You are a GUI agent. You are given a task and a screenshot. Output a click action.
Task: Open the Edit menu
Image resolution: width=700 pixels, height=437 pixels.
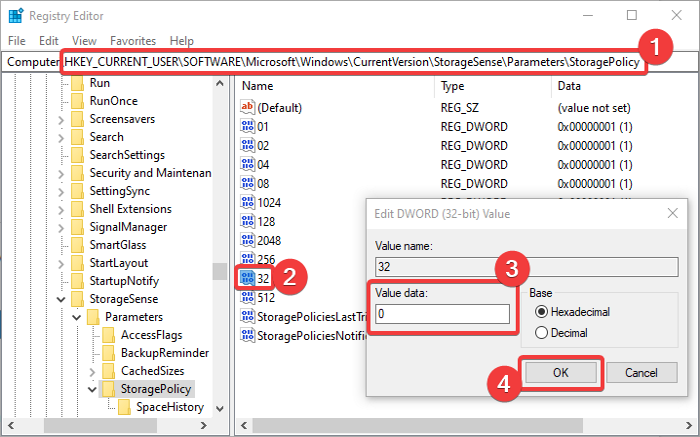(x=49, y=41)
